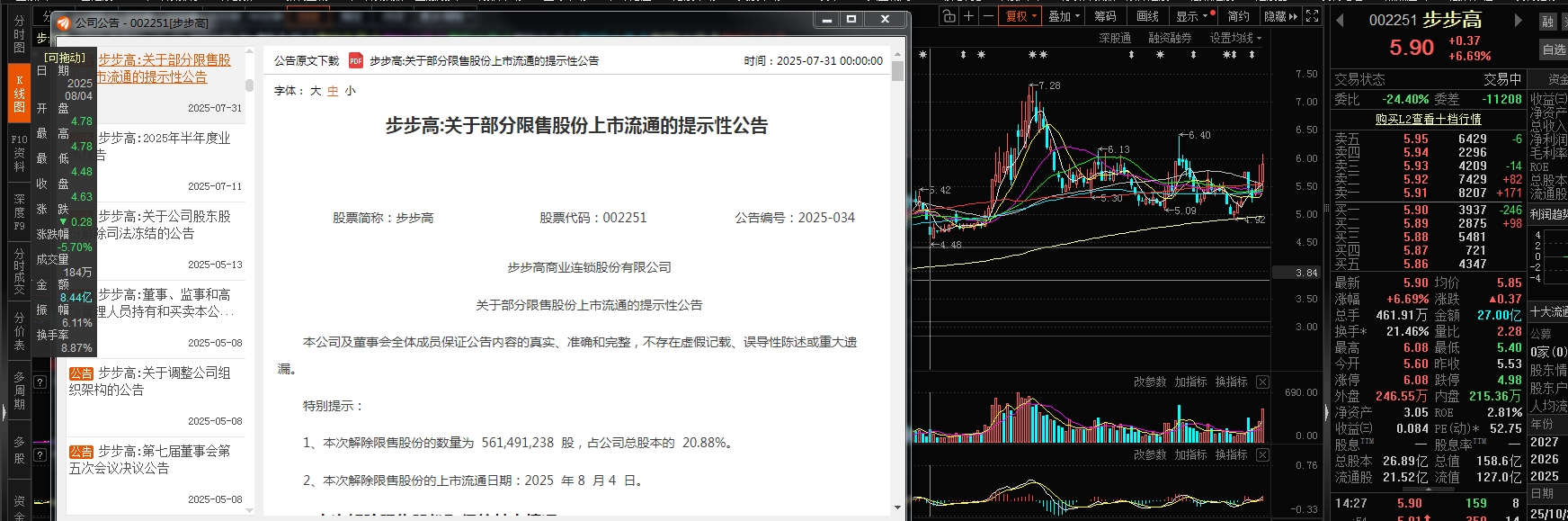Click the 融 badge beside stock name

pyautogui.click(x=1548, y=22)
